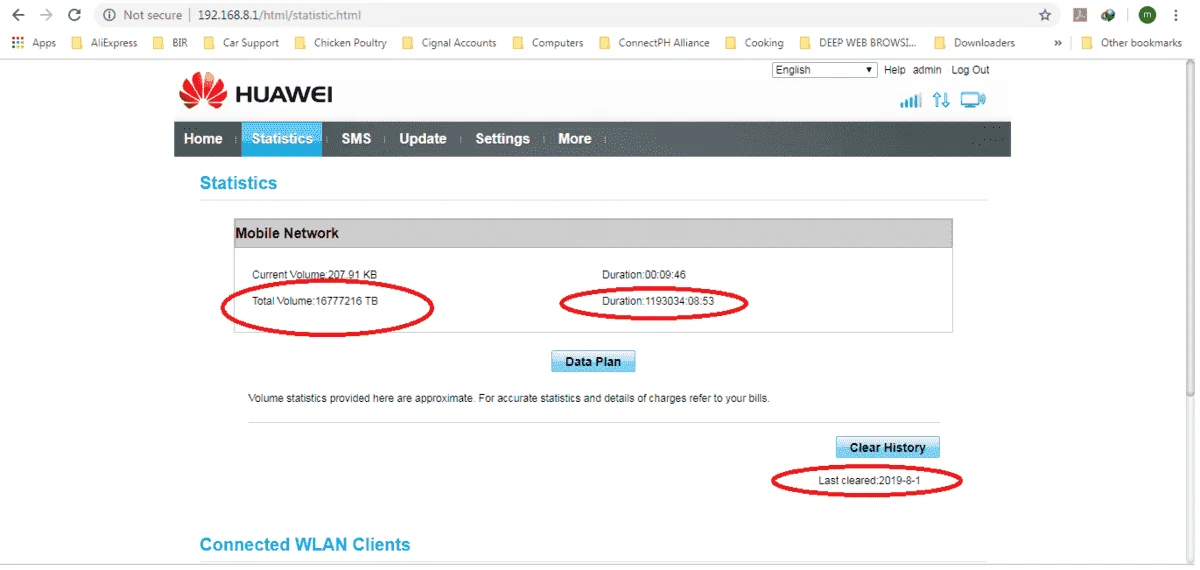Open the Not secure site info icon
The image size is (1200, 570).
pos(109,15)
